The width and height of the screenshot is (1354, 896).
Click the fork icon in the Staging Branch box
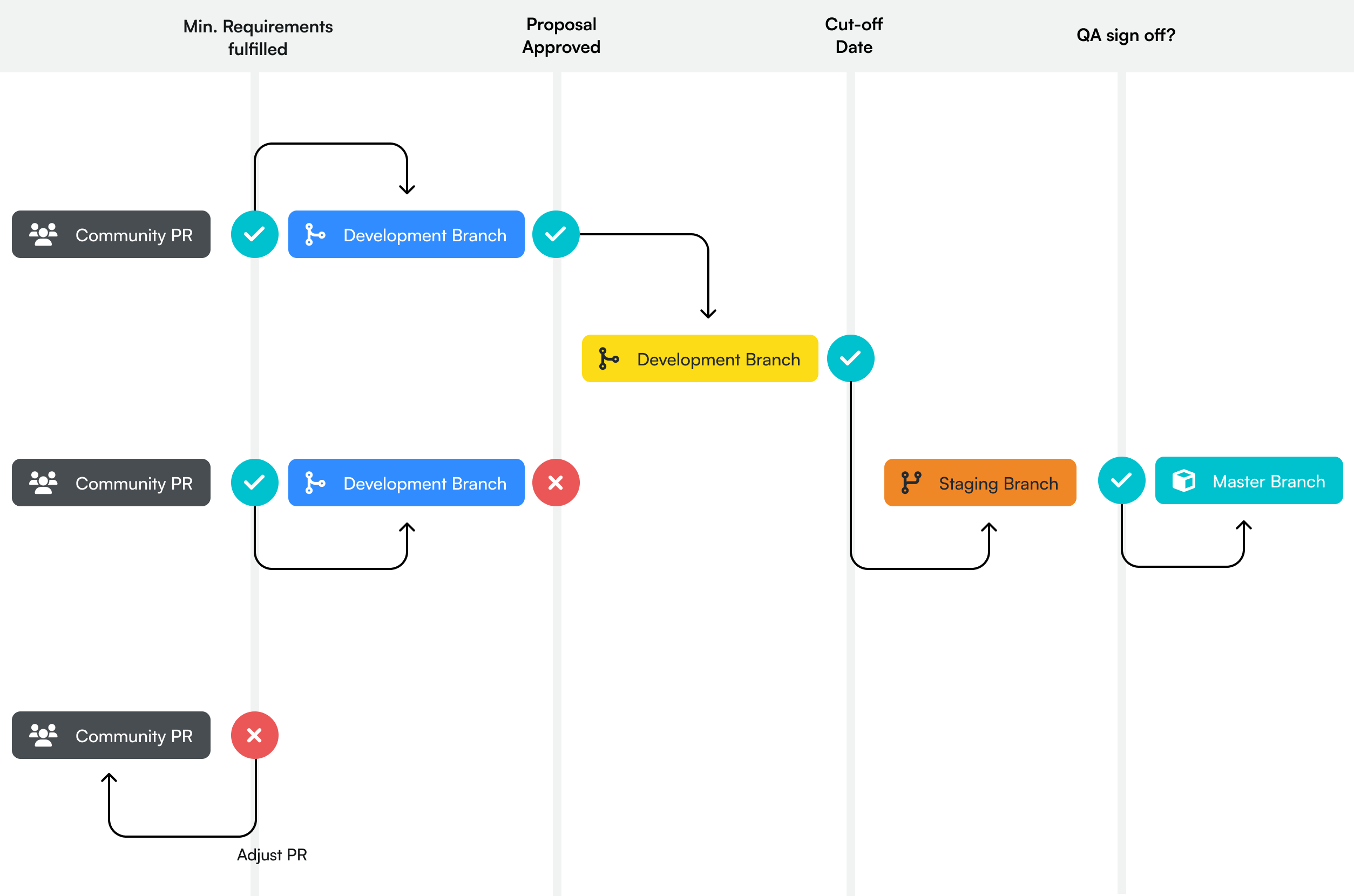911,483
